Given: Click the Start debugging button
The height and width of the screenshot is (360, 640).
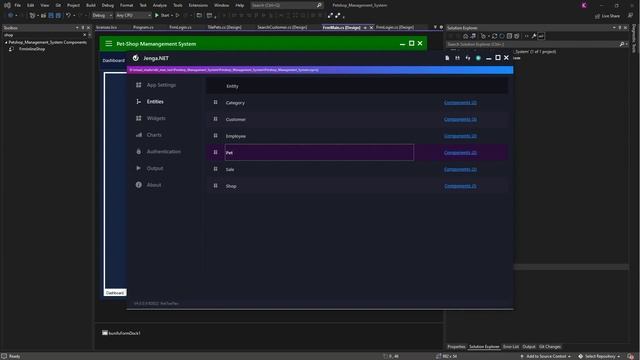Looking at the screenshot, I should pyautogui.click(x=162, y=16).
